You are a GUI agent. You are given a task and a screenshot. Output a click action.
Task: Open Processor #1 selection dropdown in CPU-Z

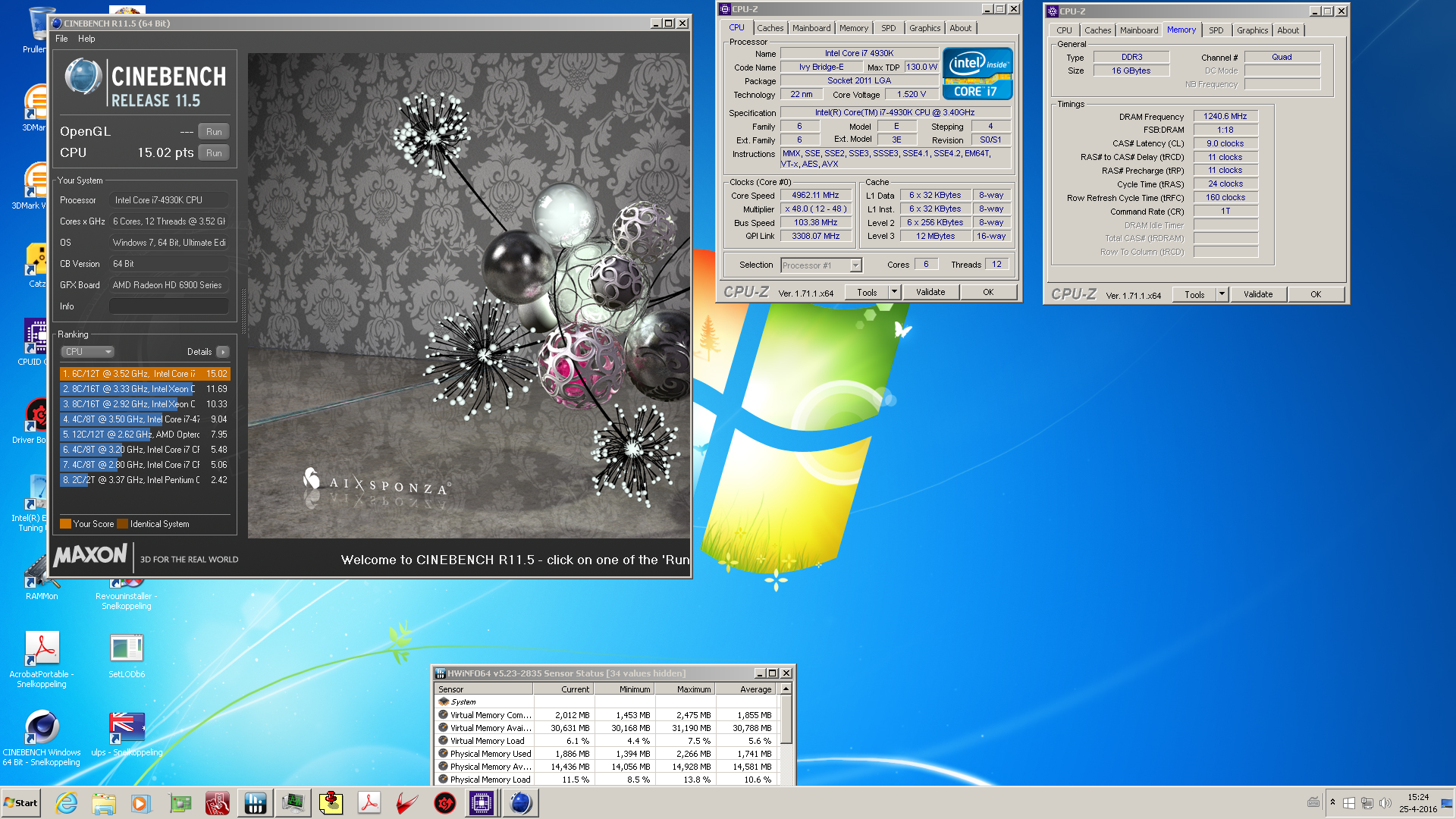coord(821,265)
